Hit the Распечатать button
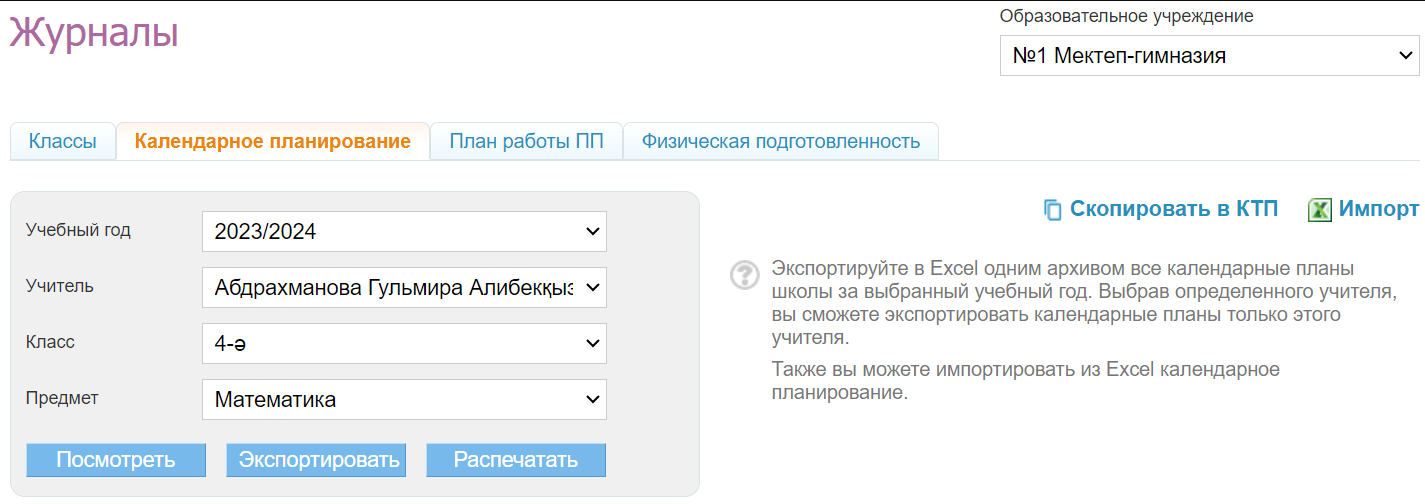 point(516,460)
